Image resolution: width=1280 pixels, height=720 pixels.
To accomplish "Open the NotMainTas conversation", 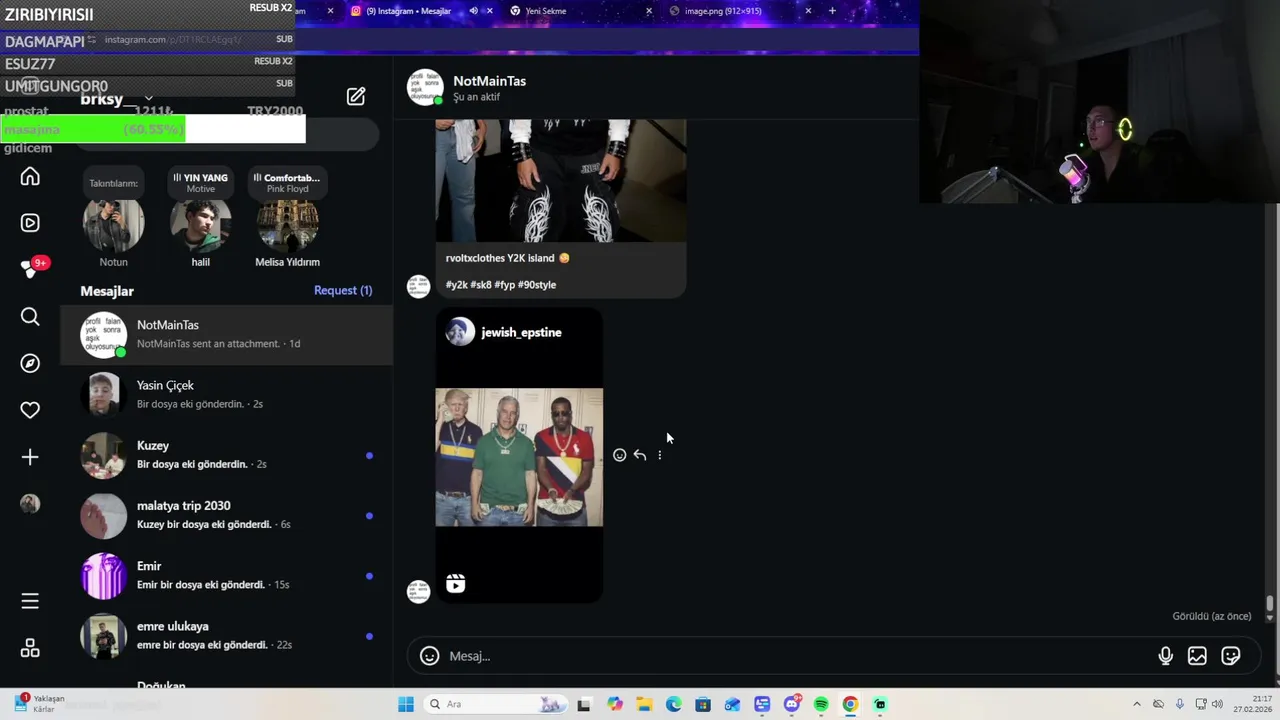I will (x=227, y=334).
